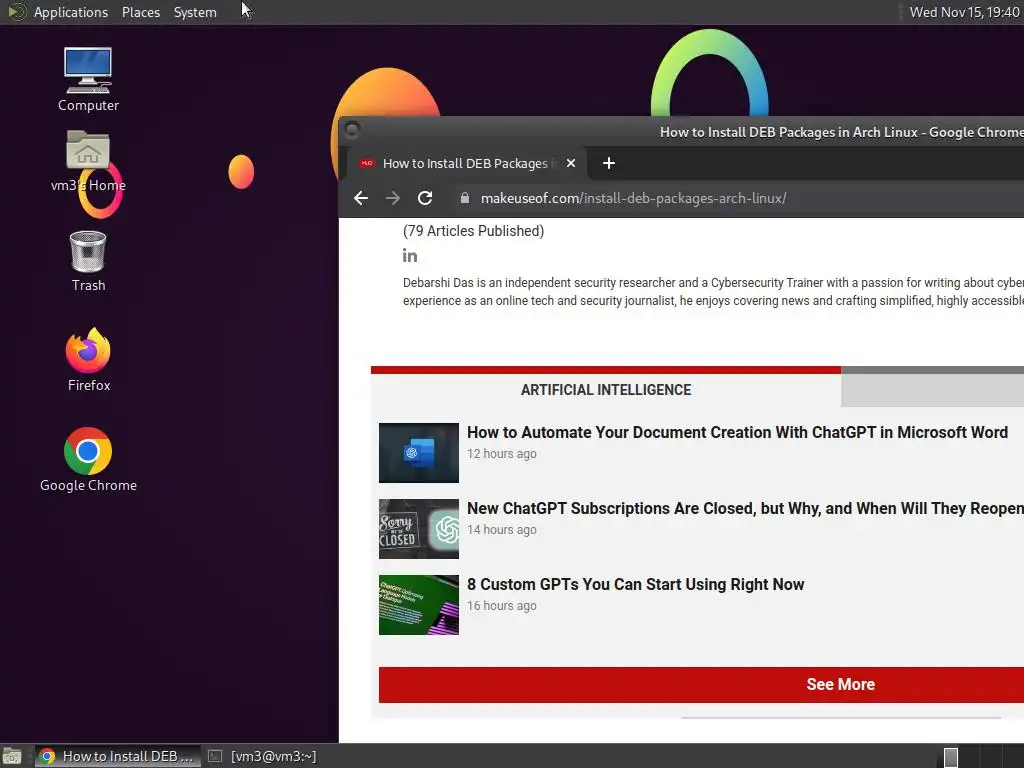The height and width of the screenshot is (768, 1024).
Task: Open article on New ChatGPT Subscriptions Are Closed
Action: (745, 508)
